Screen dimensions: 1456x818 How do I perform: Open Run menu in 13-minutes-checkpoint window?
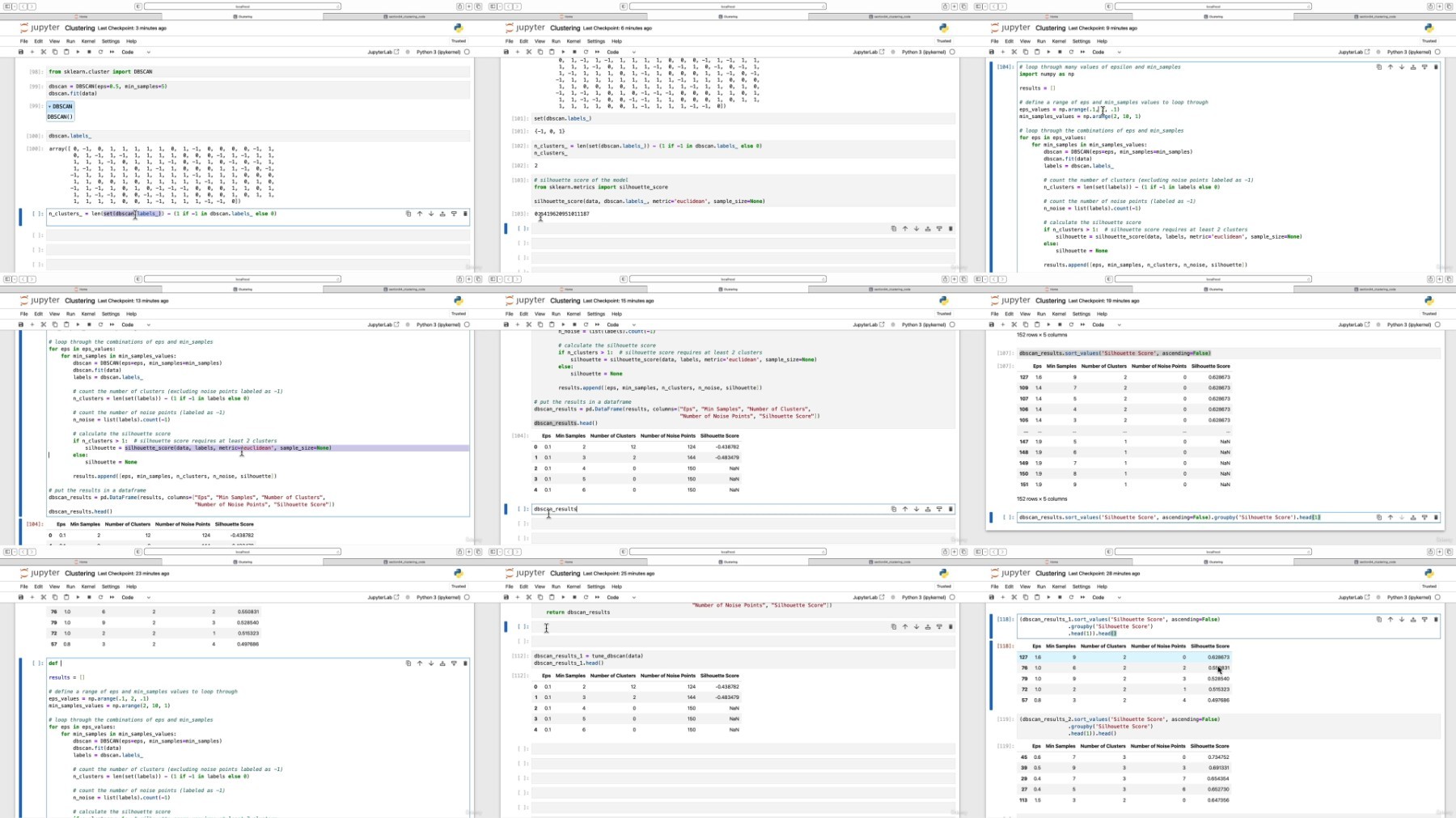pyautogui.click(x=70, y=314)
